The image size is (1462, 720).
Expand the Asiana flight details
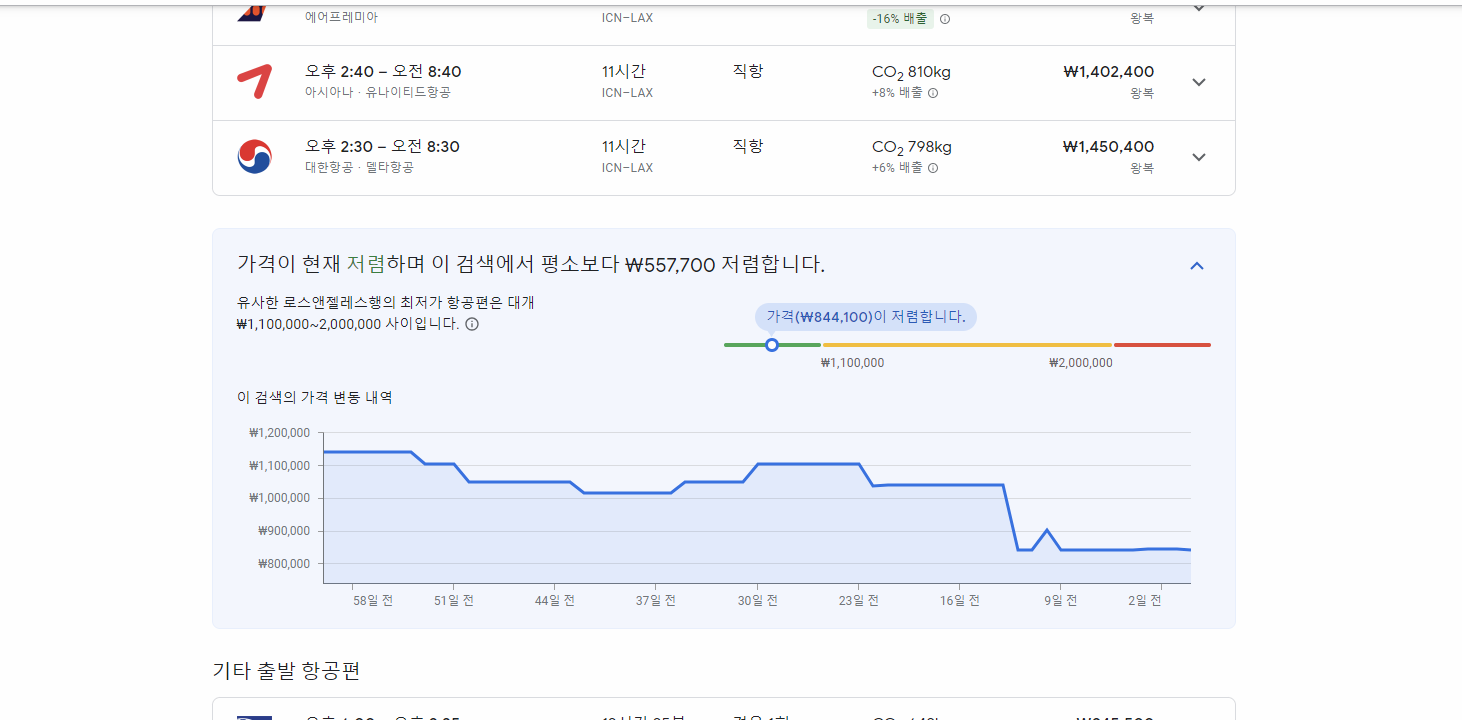point(1198,82)
